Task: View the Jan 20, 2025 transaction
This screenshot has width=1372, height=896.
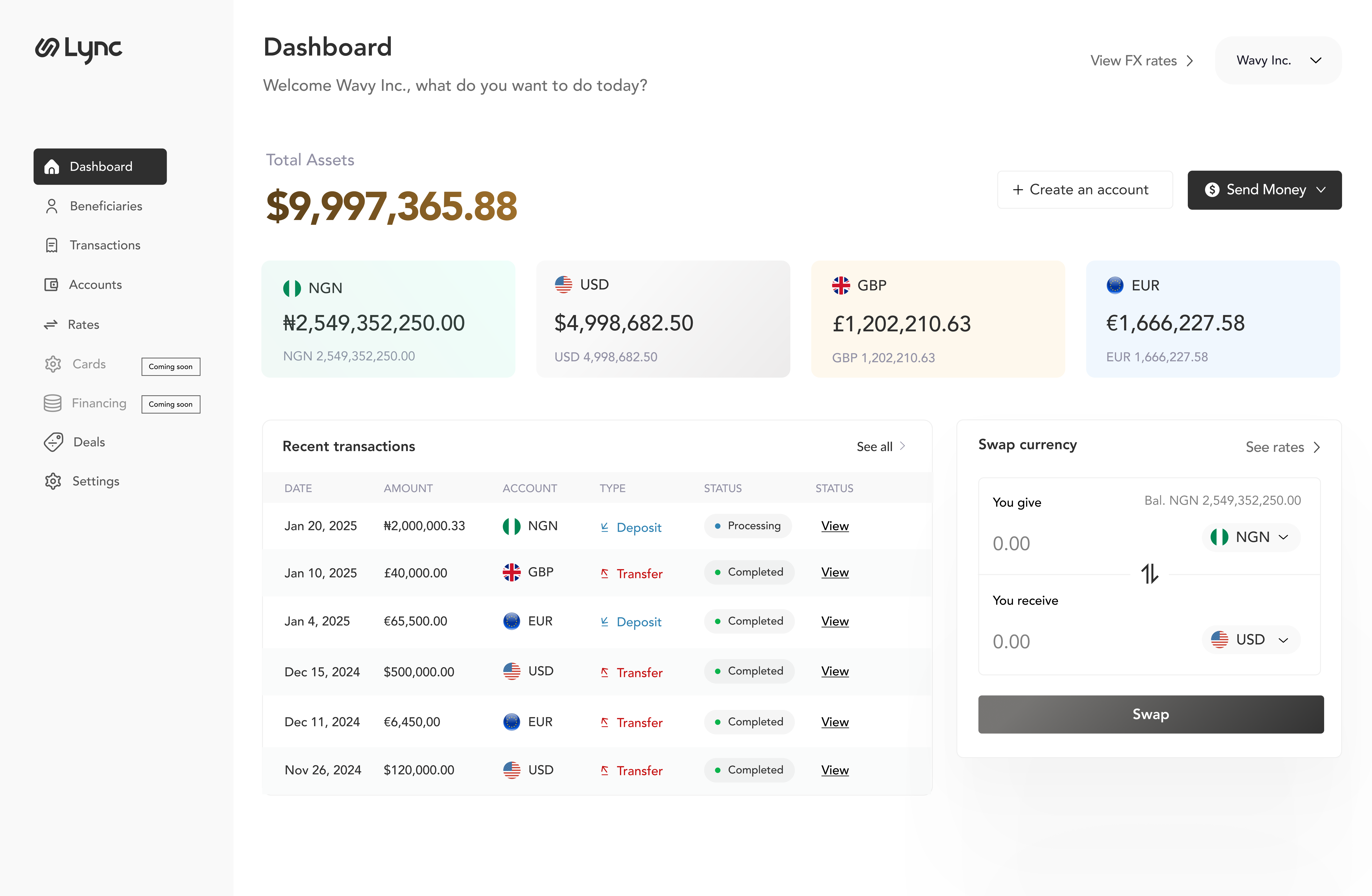Action: (835, 526)
